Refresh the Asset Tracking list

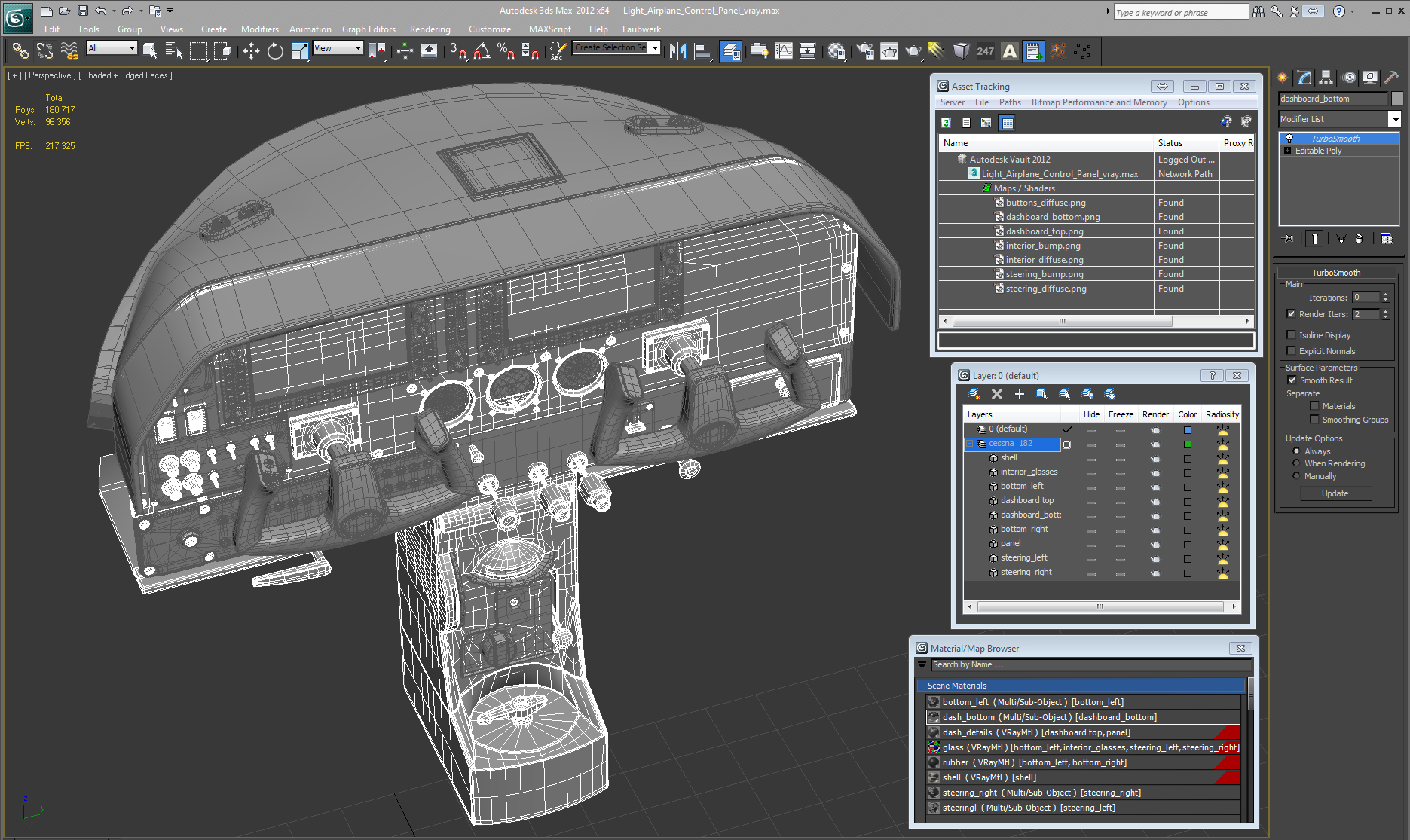pos(946,122)
